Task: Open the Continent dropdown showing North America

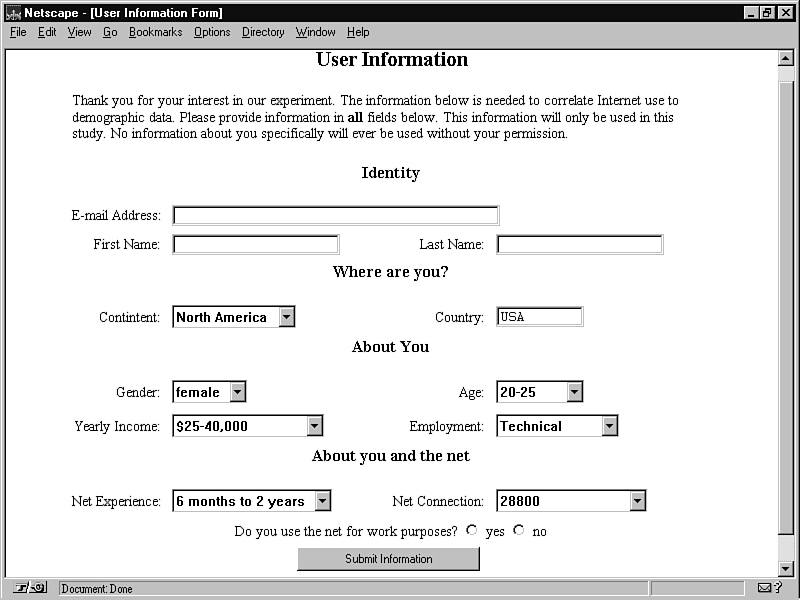Action: click(286, 317)
